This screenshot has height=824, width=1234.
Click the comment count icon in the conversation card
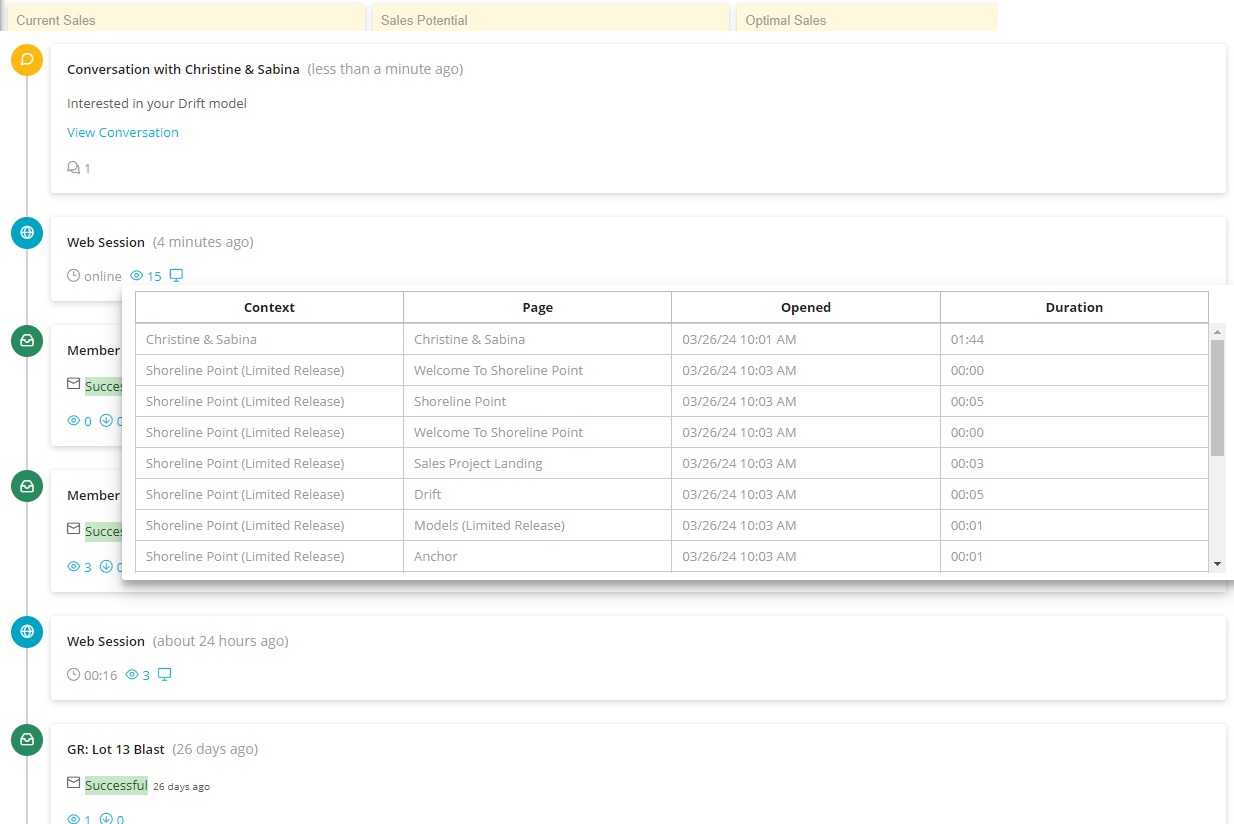tap(73, 168)
